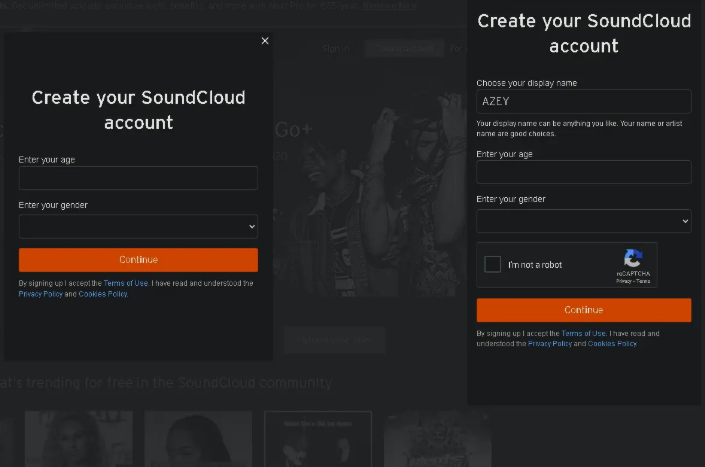Focus the age field in right panel
705x467 pixels.
[x=584, y=172]
